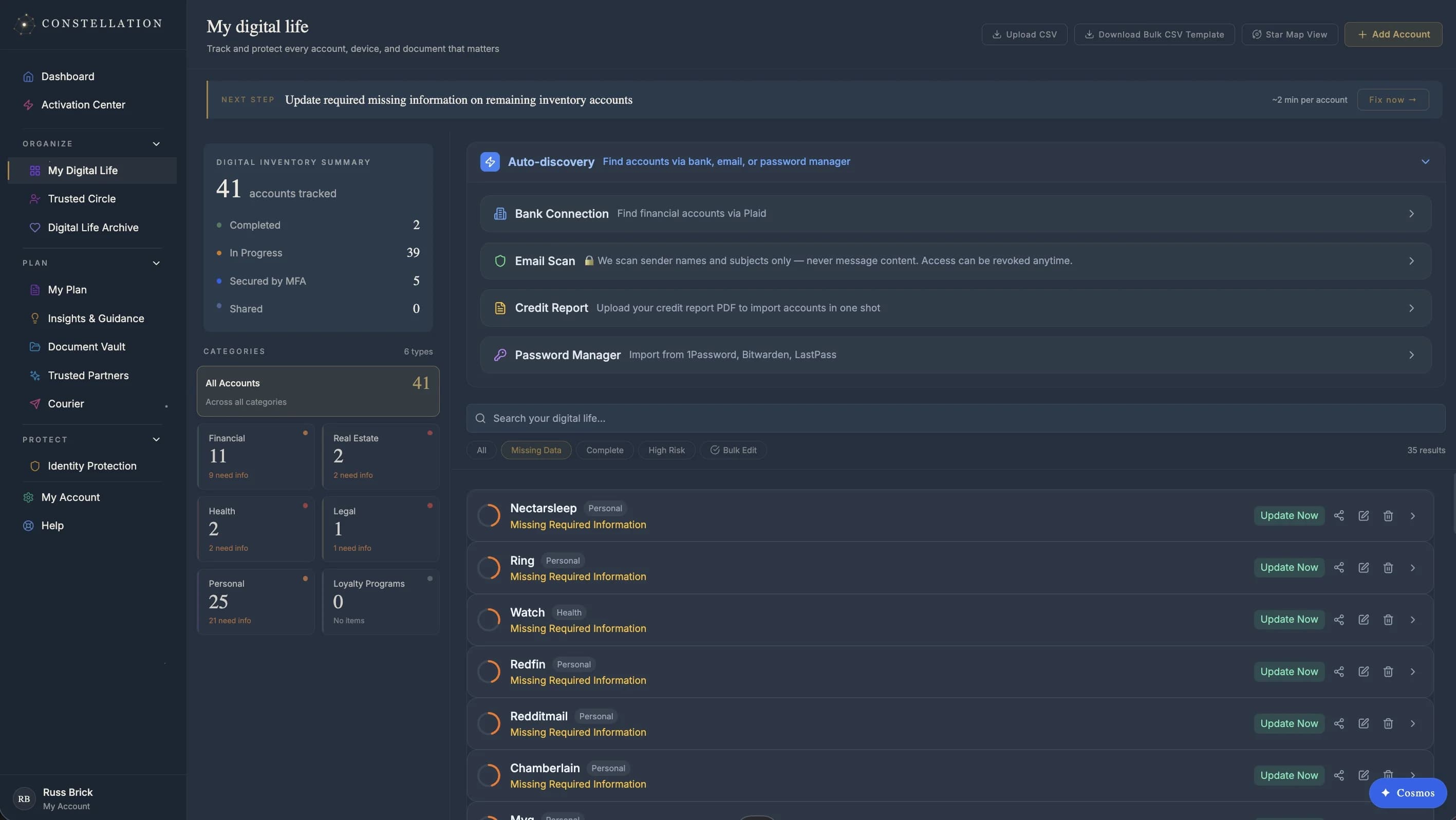Open the Cosmos assistant button

click(1407, 793)
